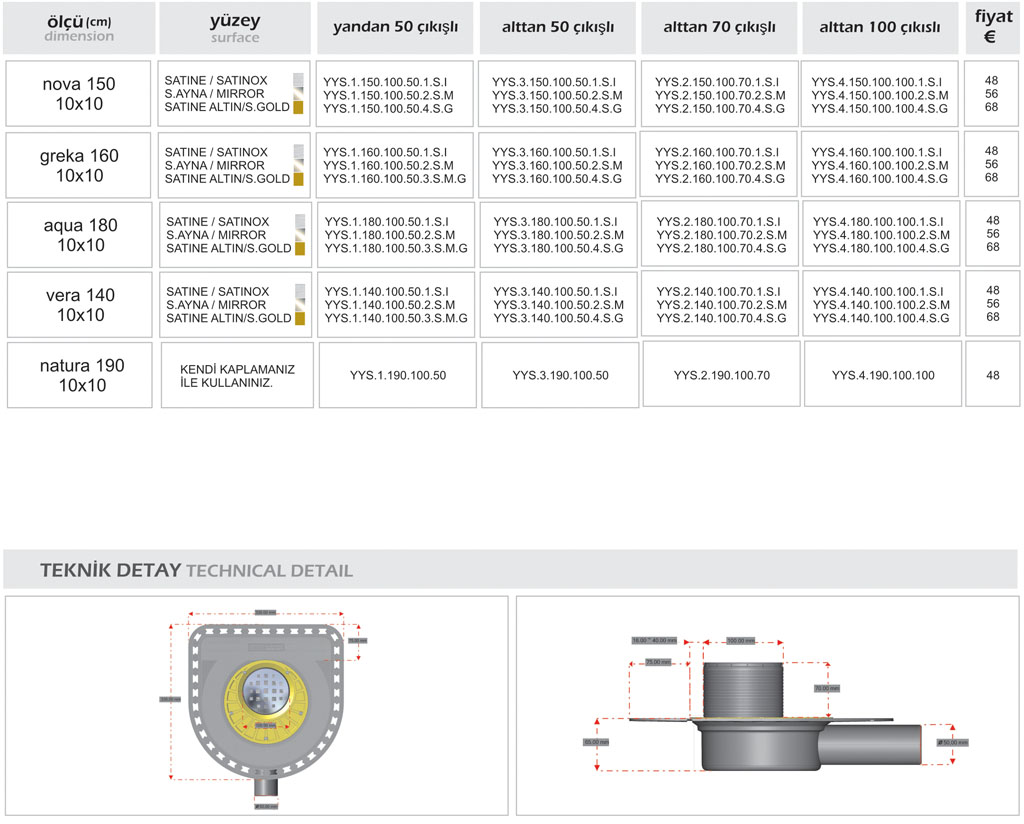1024x824 pixels.
Task: Click the 'yandan 50 çıkışlı' column header
Action: point(395,28)
